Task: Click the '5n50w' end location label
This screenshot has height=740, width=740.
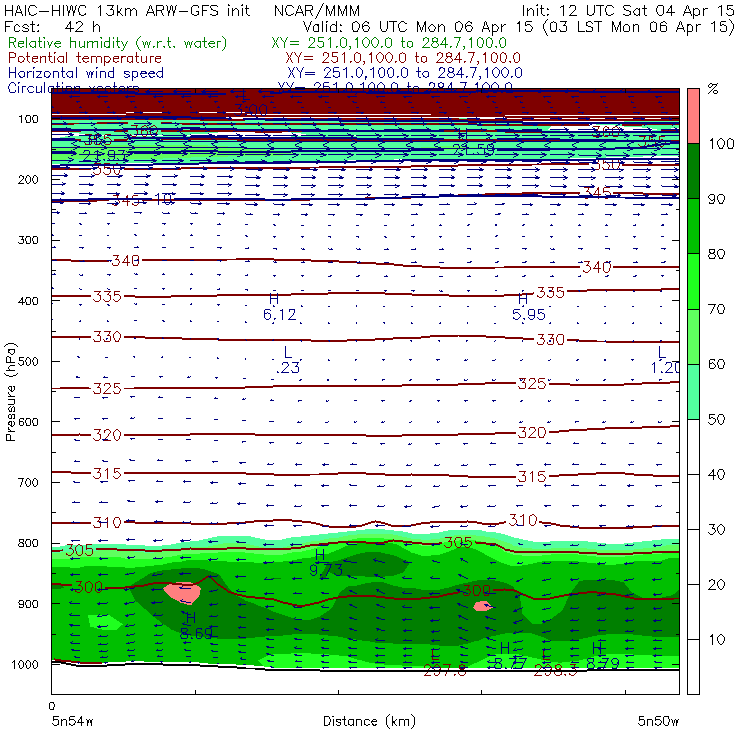Action: [658, 721]
